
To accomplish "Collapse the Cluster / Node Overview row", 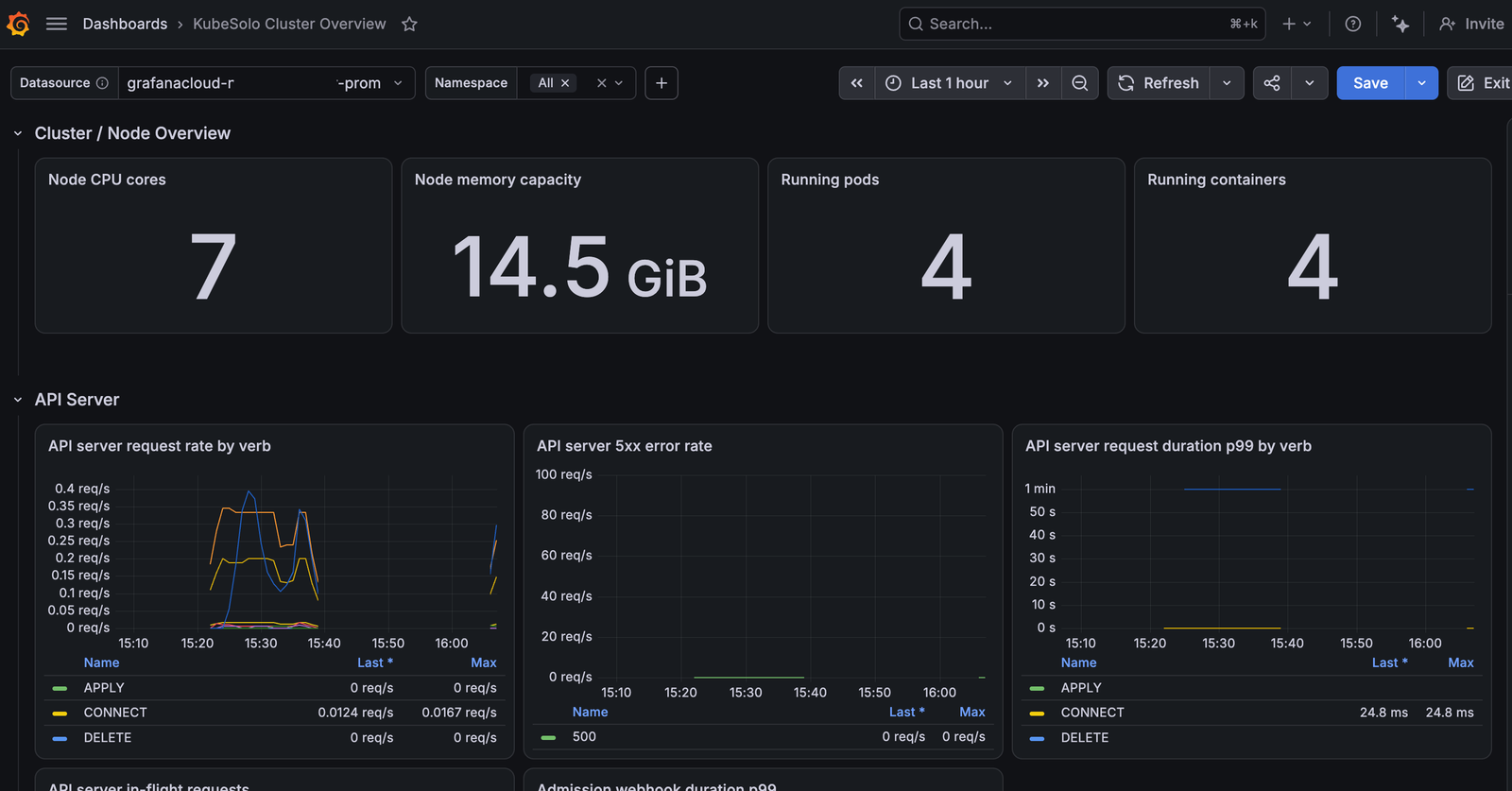I will [x=18, y=133].
